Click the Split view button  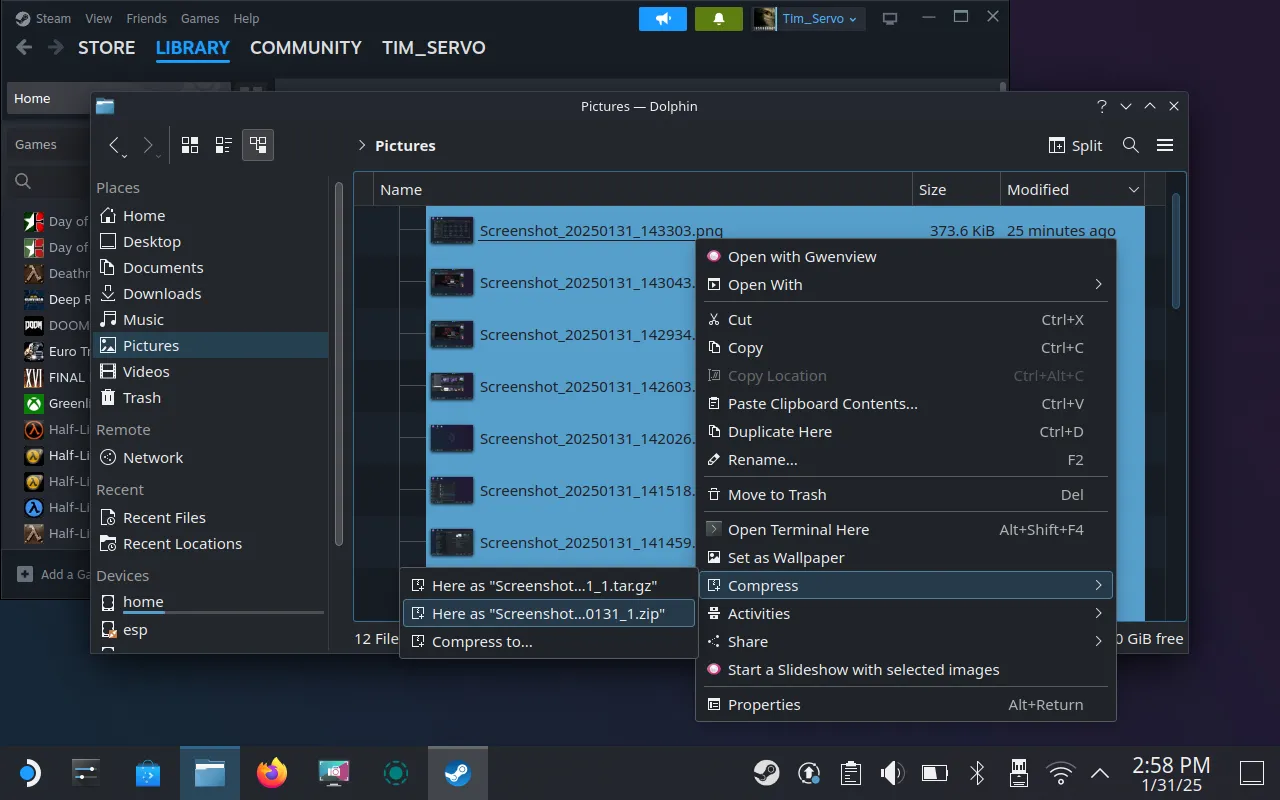[1075, 145]
